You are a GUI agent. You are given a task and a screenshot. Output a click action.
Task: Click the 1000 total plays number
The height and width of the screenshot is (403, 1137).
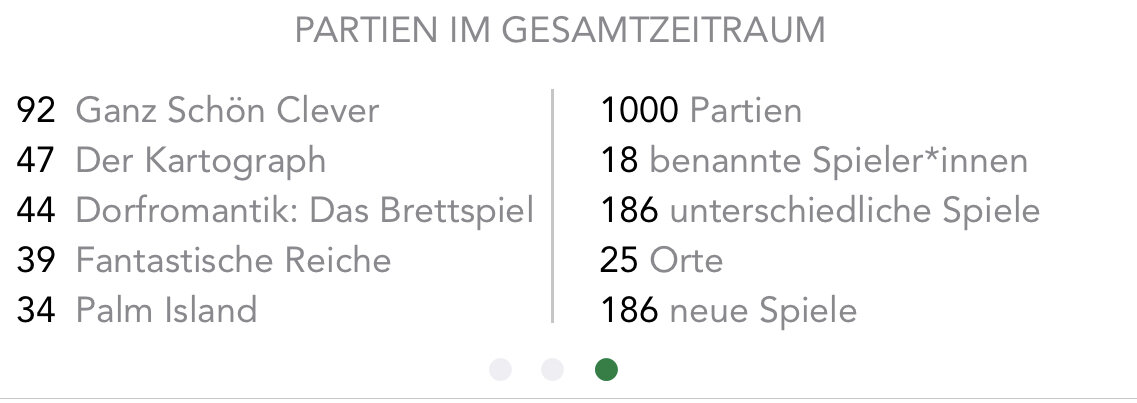click(640, 110)
